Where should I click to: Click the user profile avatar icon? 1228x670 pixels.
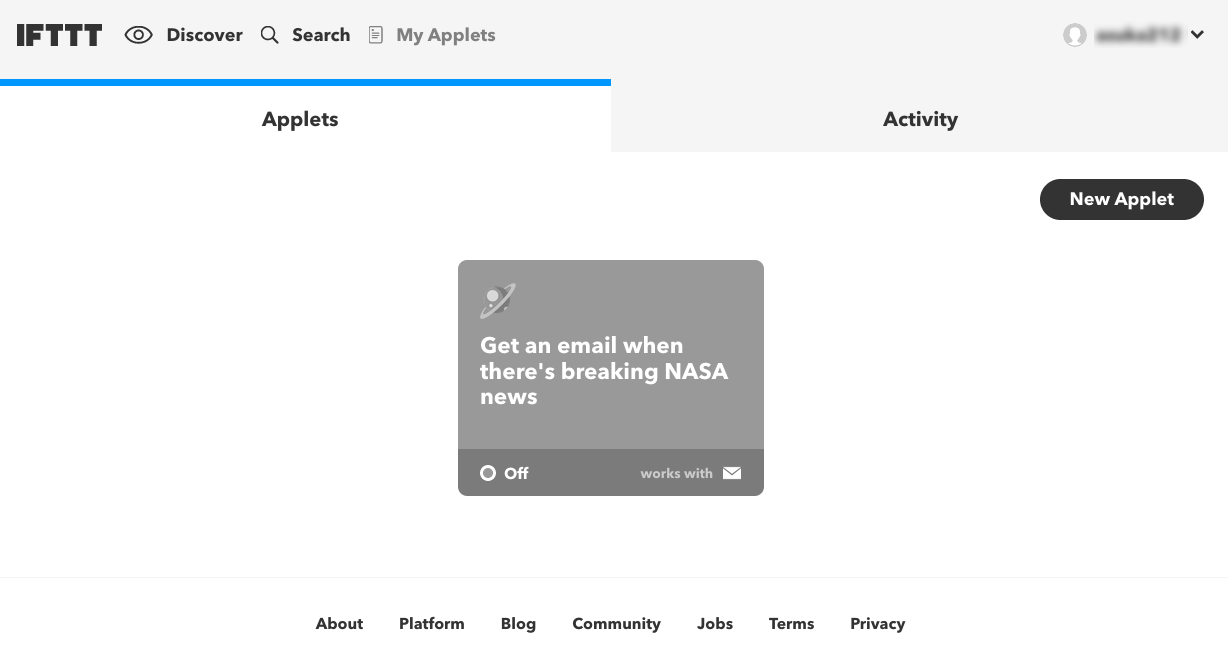pos(1075,35)
